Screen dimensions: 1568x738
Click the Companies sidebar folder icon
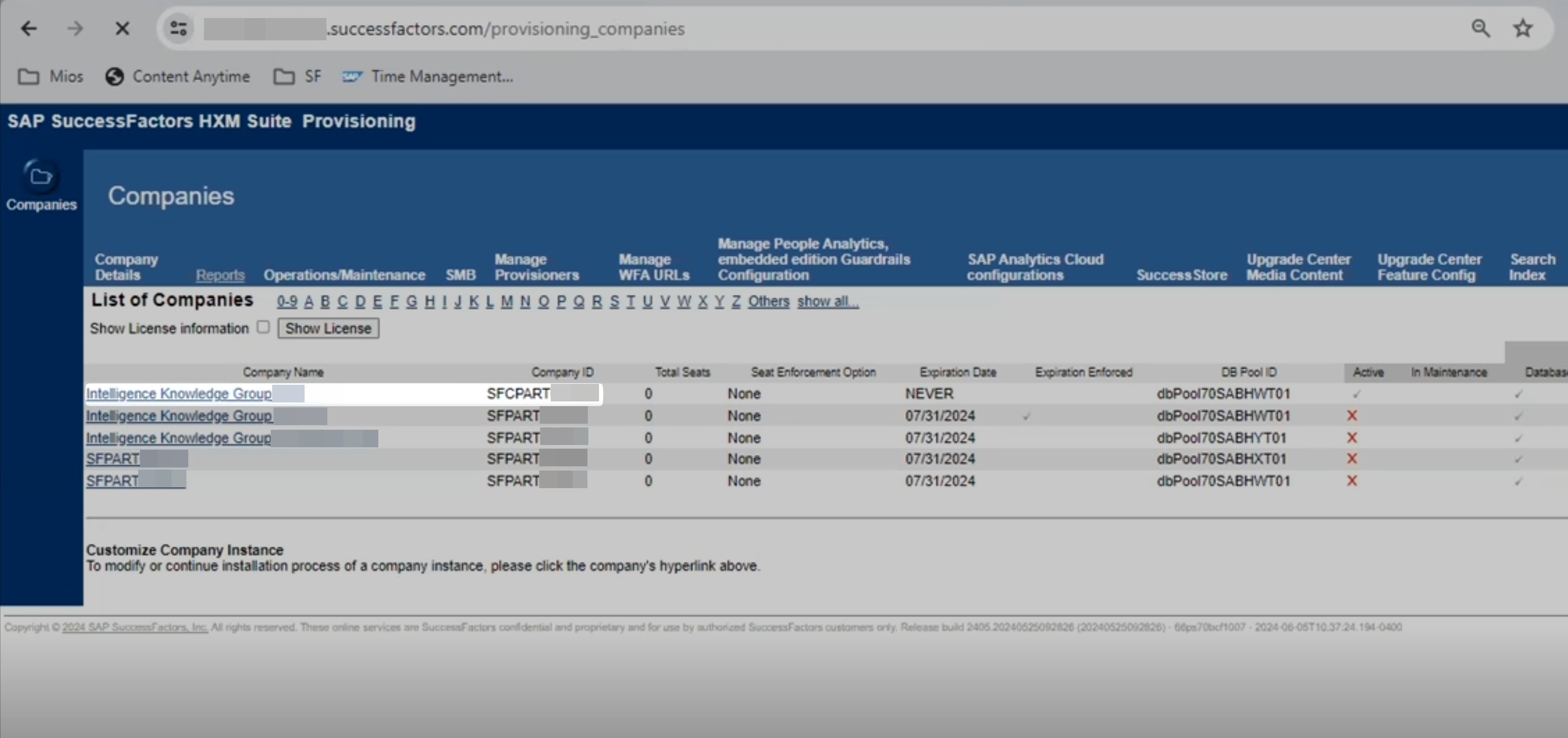tap(41, 177)
